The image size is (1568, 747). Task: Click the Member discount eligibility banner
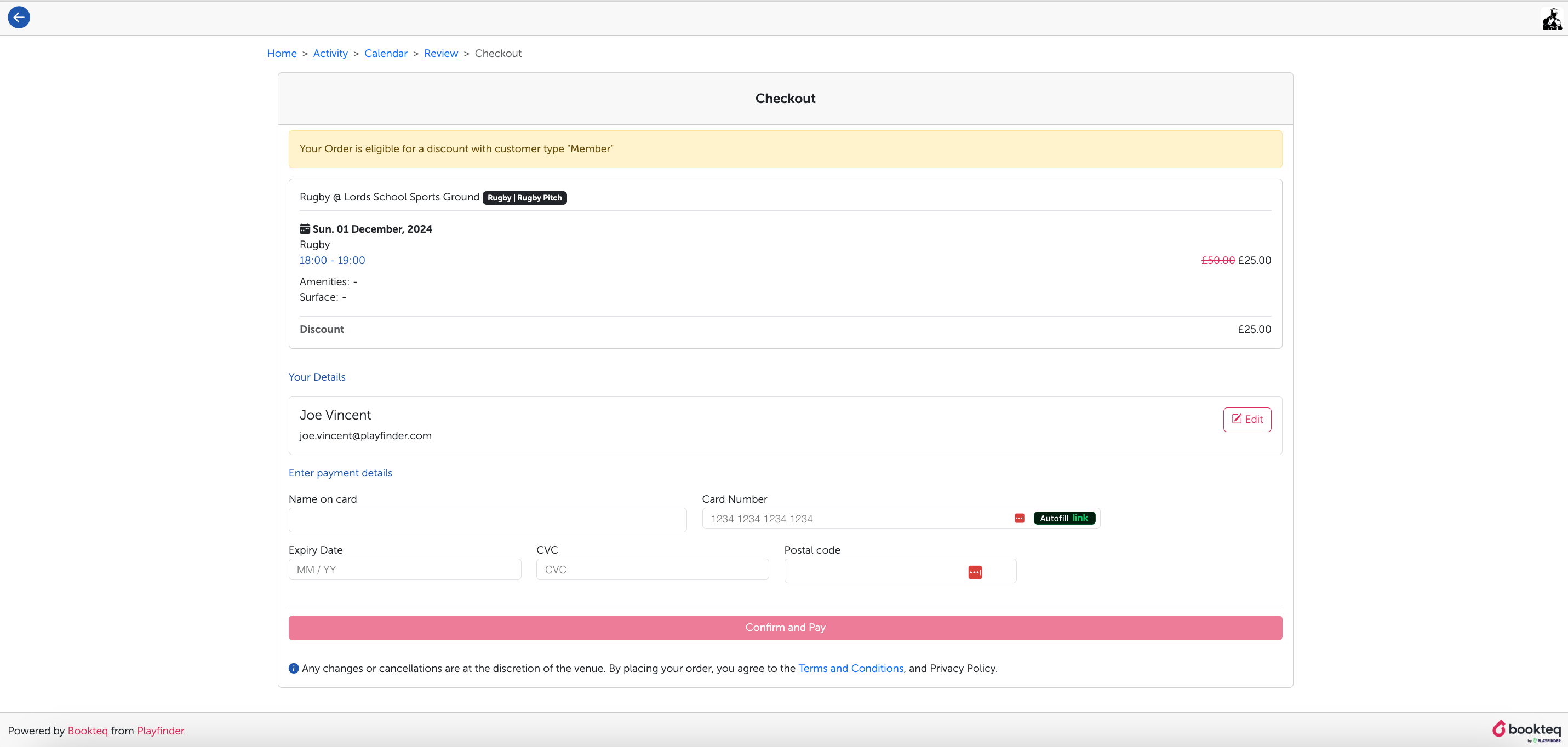click(785, 149)
